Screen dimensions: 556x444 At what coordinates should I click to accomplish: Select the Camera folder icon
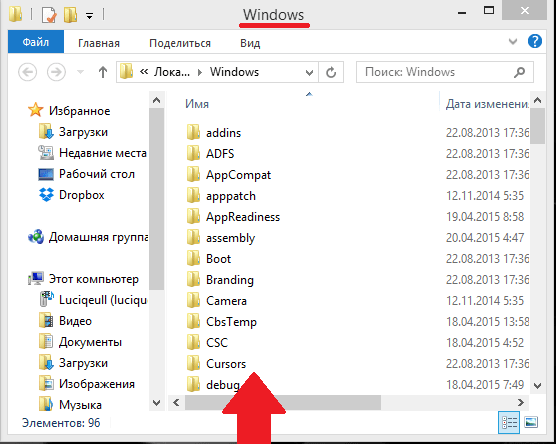tap(193, 300)
